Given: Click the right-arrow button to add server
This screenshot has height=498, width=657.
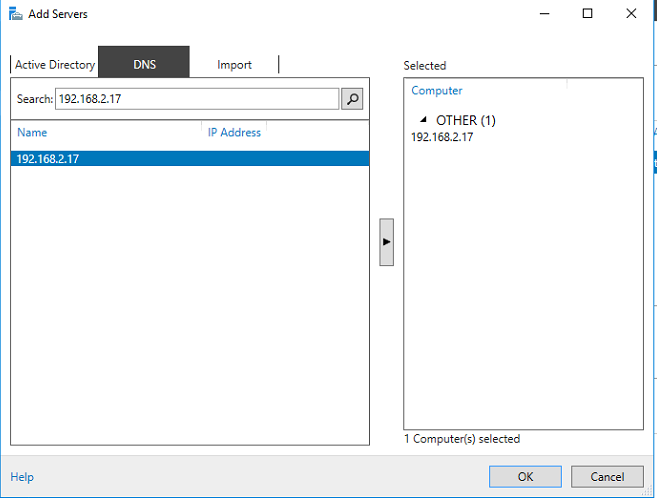Looking at the screenshot, I should [x=386, y=242].
